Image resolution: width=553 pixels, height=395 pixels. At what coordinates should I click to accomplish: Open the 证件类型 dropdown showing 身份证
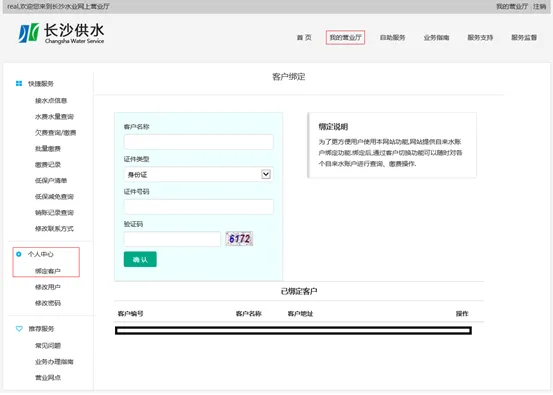[x=199, y=174]
